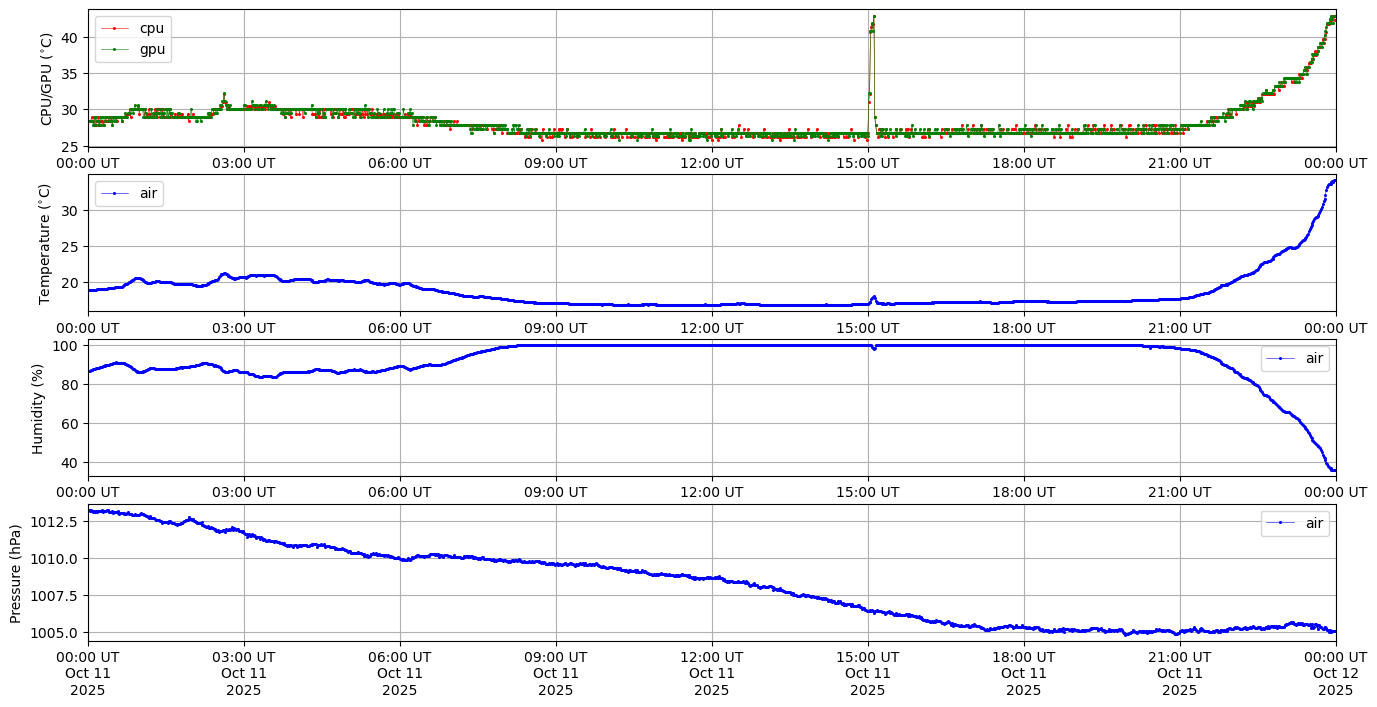Click the 1012.5 tick on Pressure axis
1377x707 pixels.
point(57,522)
